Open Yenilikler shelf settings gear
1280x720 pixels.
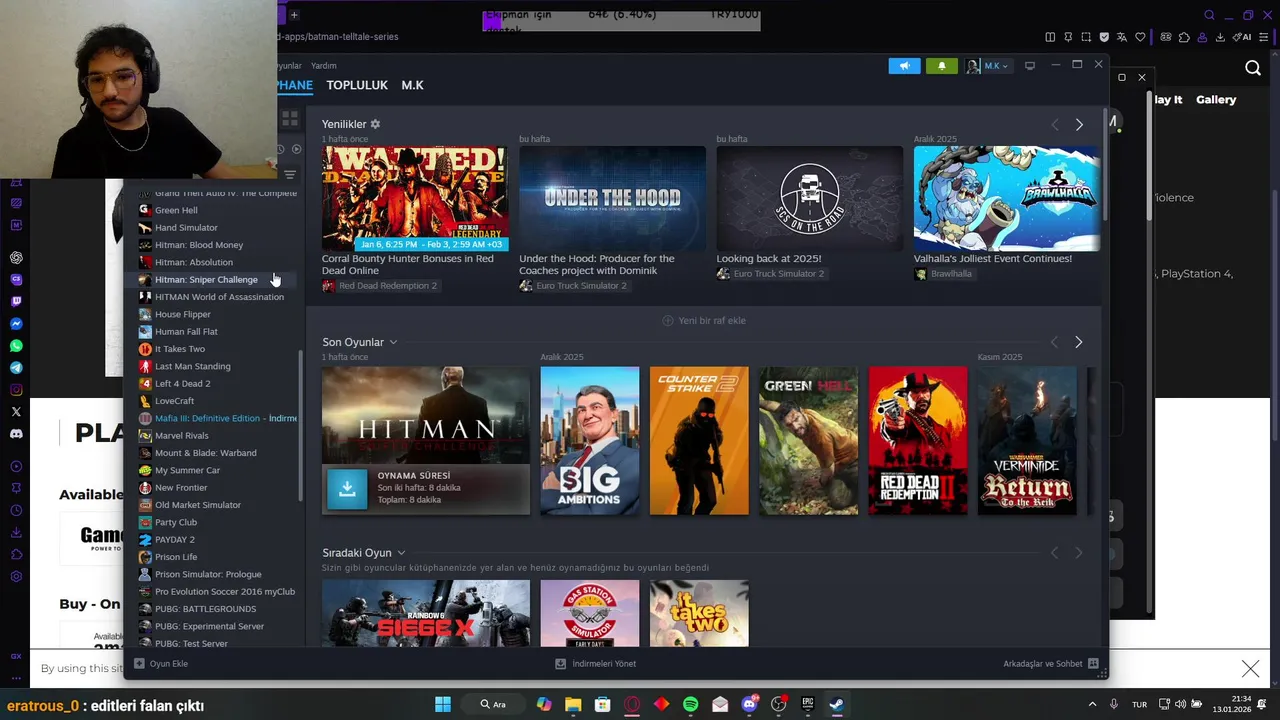(x=375, y=124)
